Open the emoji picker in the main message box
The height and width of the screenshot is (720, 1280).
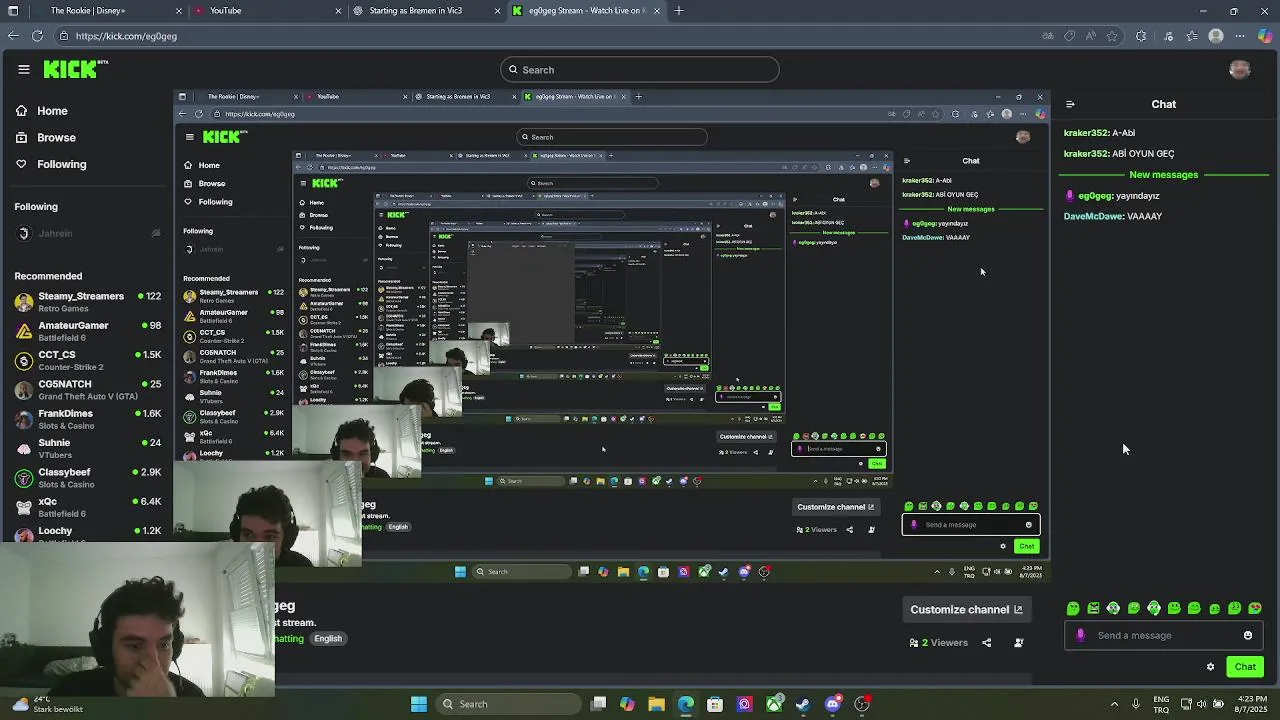(x=1248, y=635)
